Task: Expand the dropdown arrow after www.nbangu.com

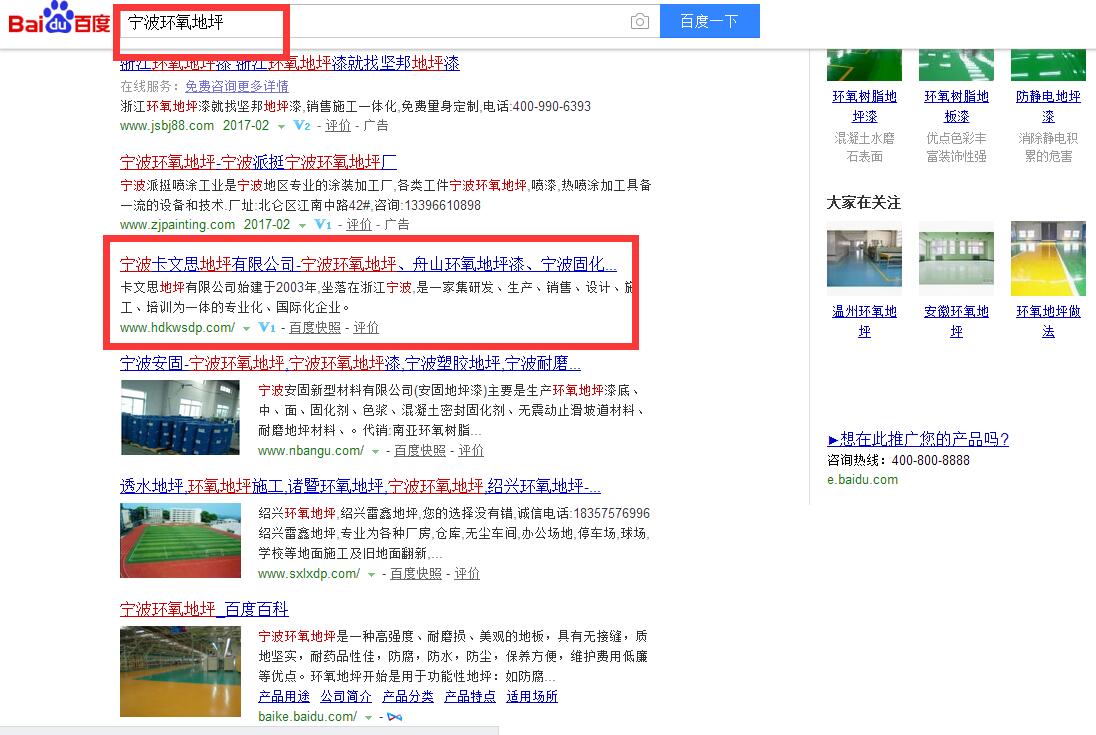Action: coord(375,452)
